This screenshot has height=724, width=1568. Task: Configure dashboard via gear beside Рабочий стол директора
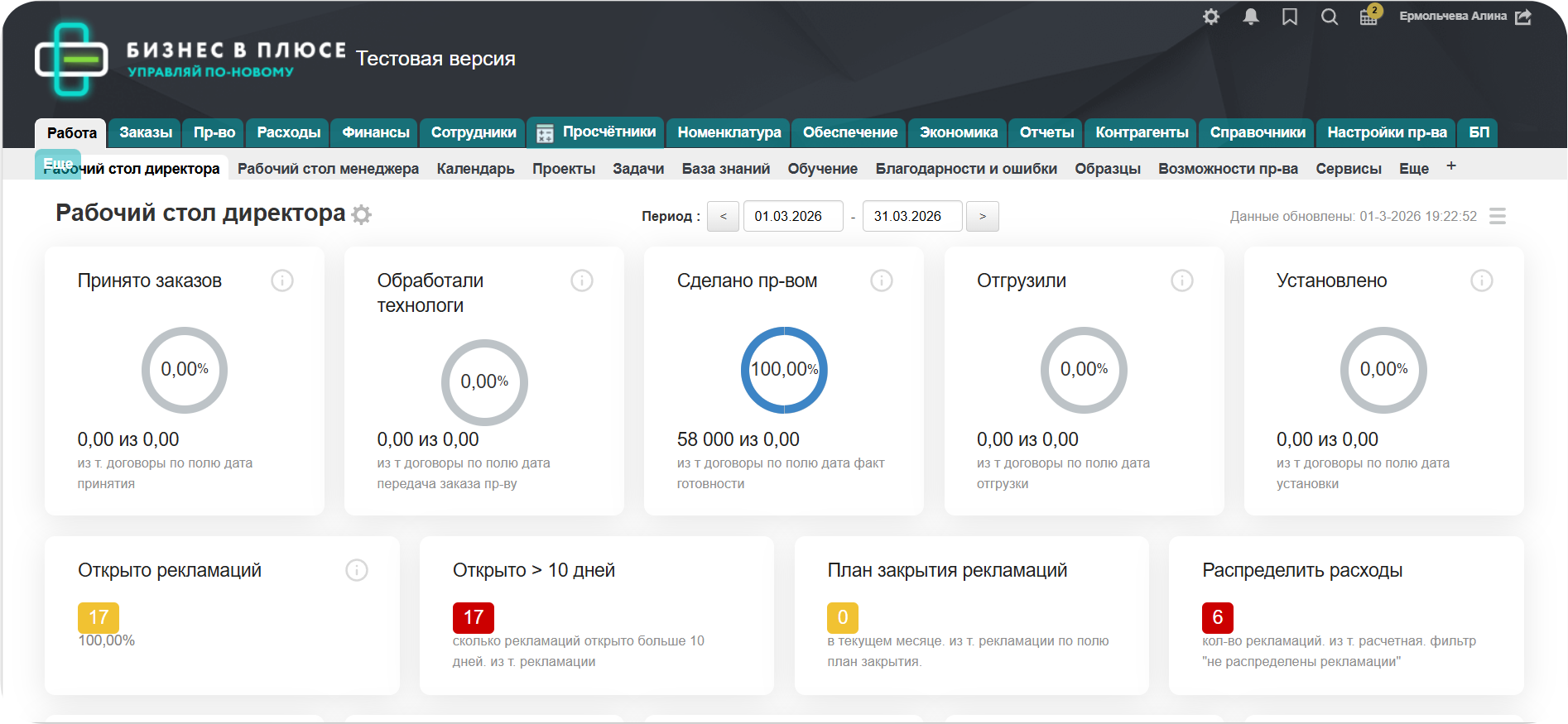tap(361, 215)
